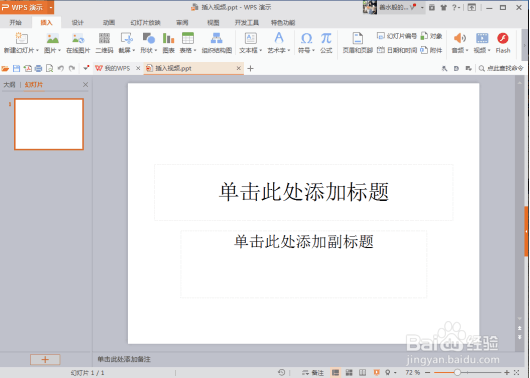530x378 pixels.
Task: Open the WPS 演示 application menu arrow
Action: (x=51, y=7)
